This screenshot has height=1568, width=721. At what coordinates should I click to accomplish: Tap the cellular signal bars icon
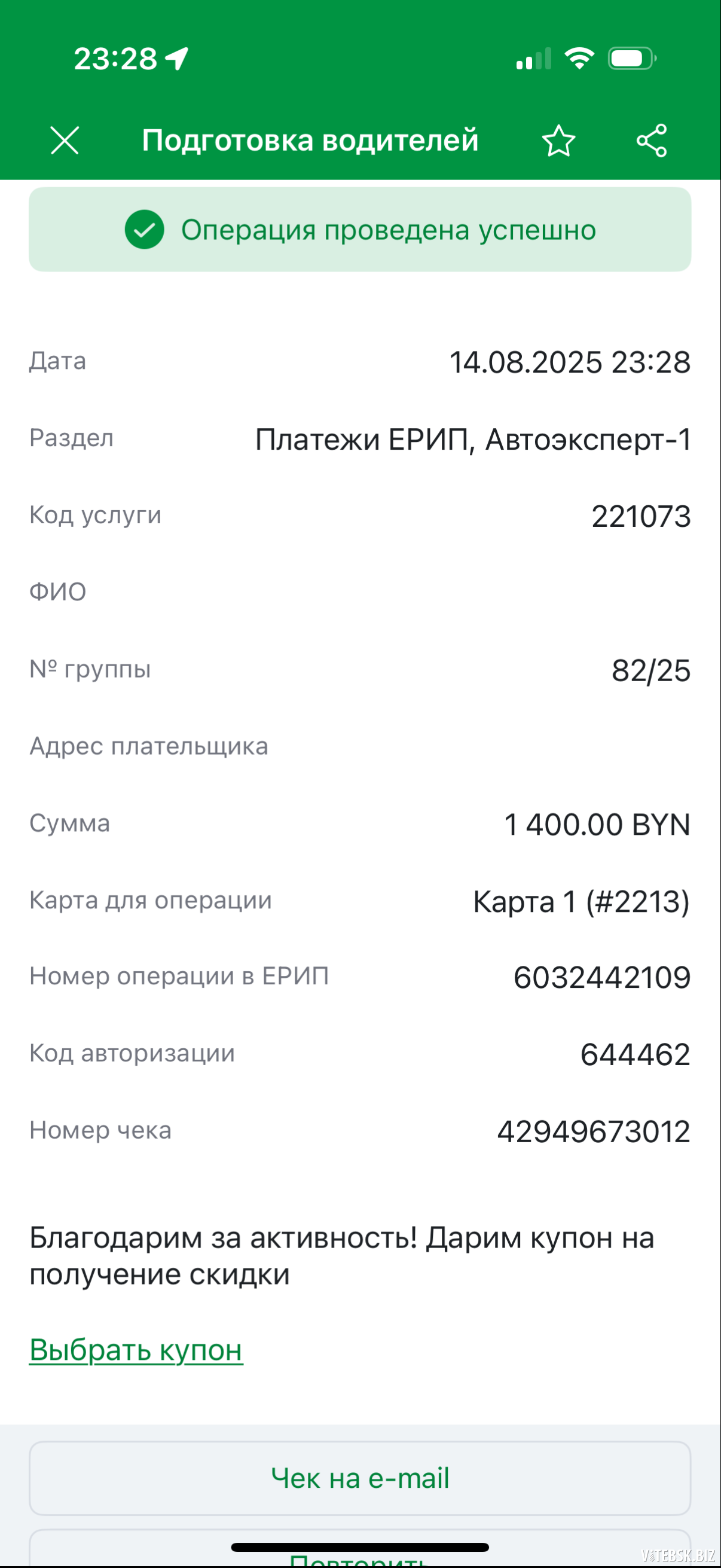coord(534,59)
